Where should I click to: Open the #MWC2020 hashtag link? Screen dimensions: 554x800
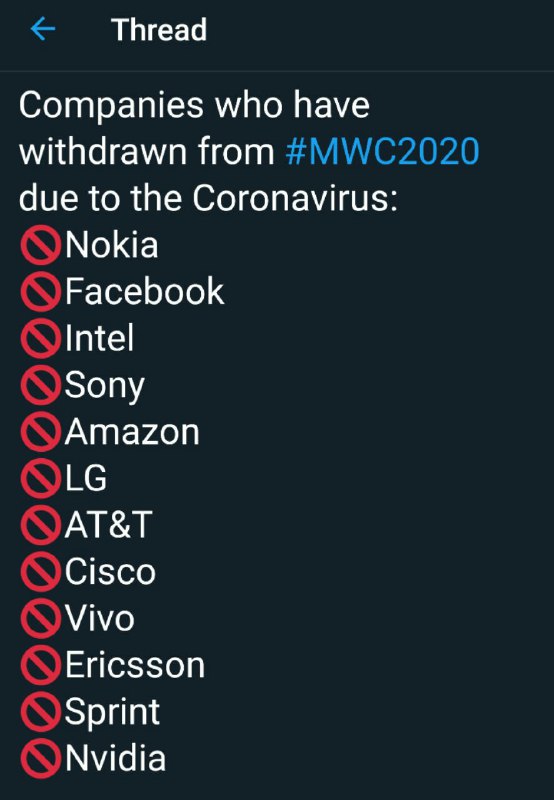[x=383, y=151]
